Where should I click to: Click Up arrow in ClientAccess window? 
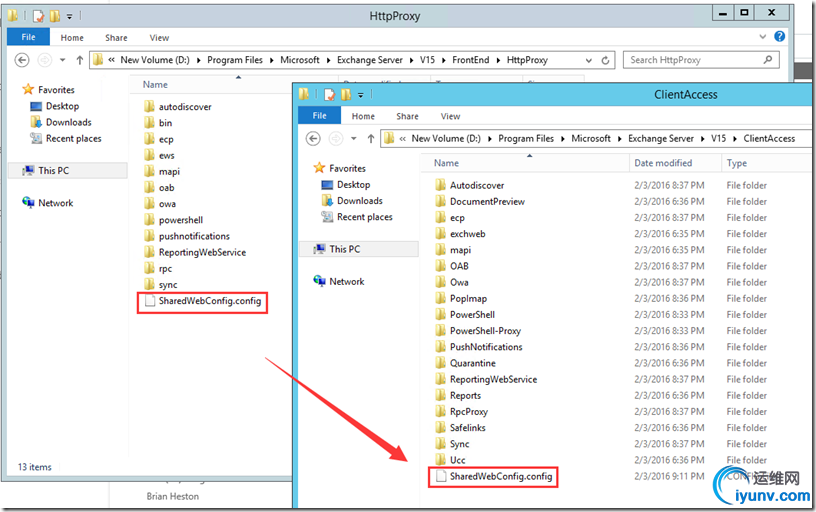(371, 139)
